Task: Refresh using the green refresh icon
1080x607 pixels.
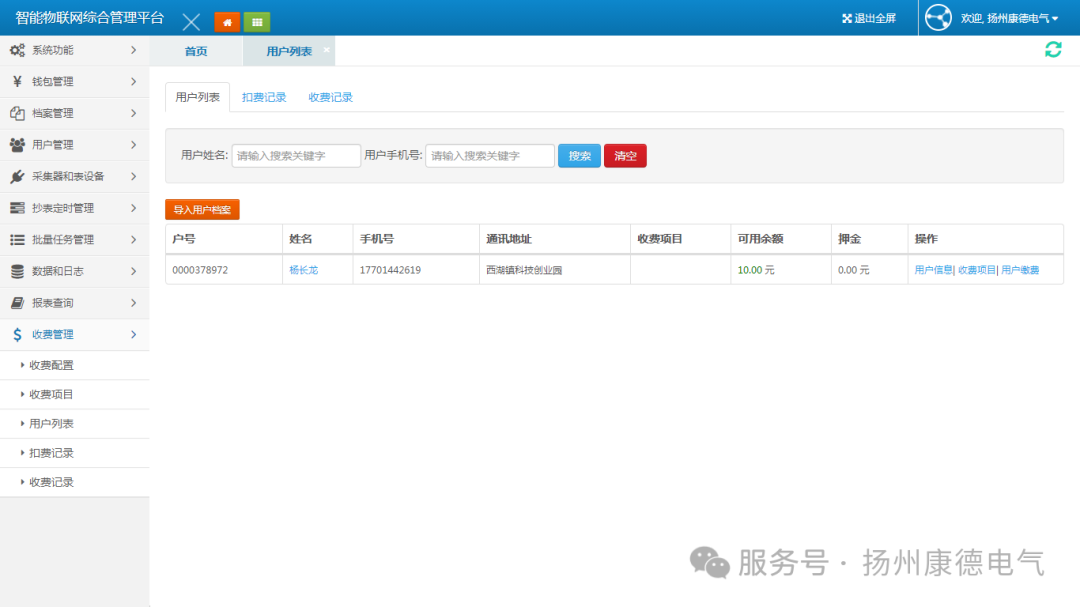Action: 1052,50
